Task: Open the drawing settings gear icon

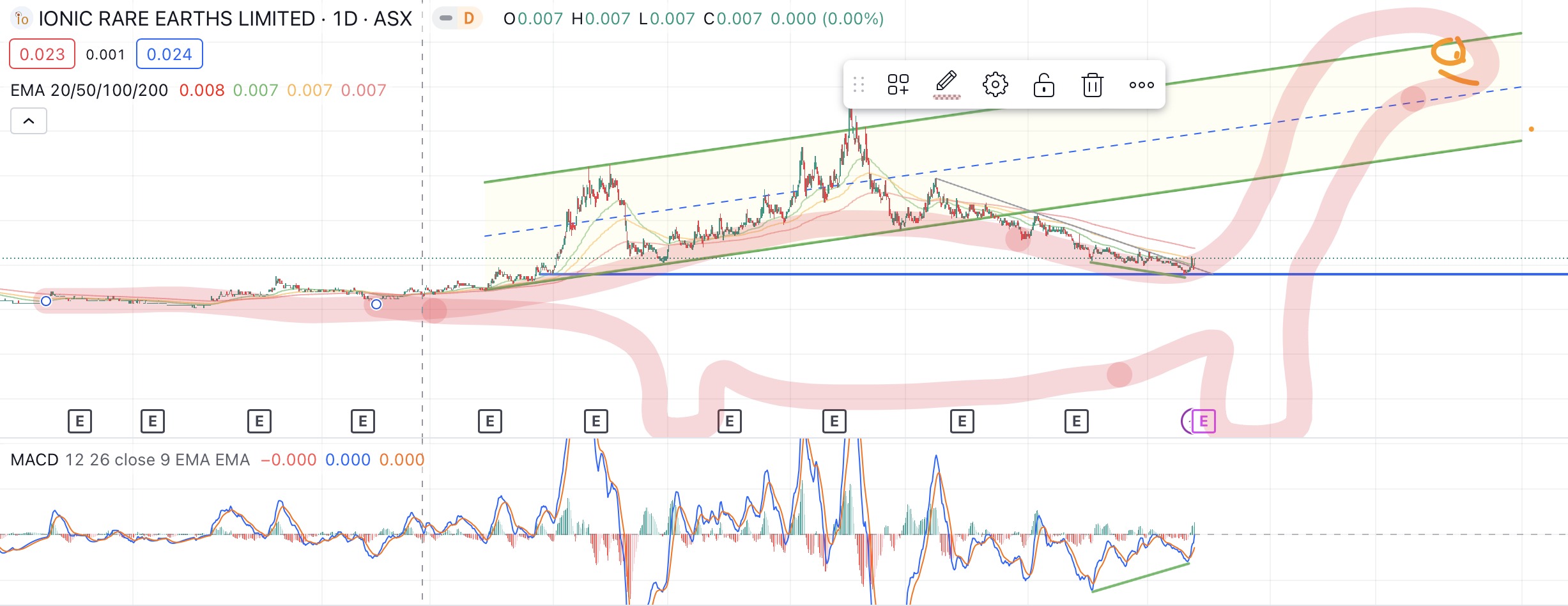Action: tap(995, 84)
